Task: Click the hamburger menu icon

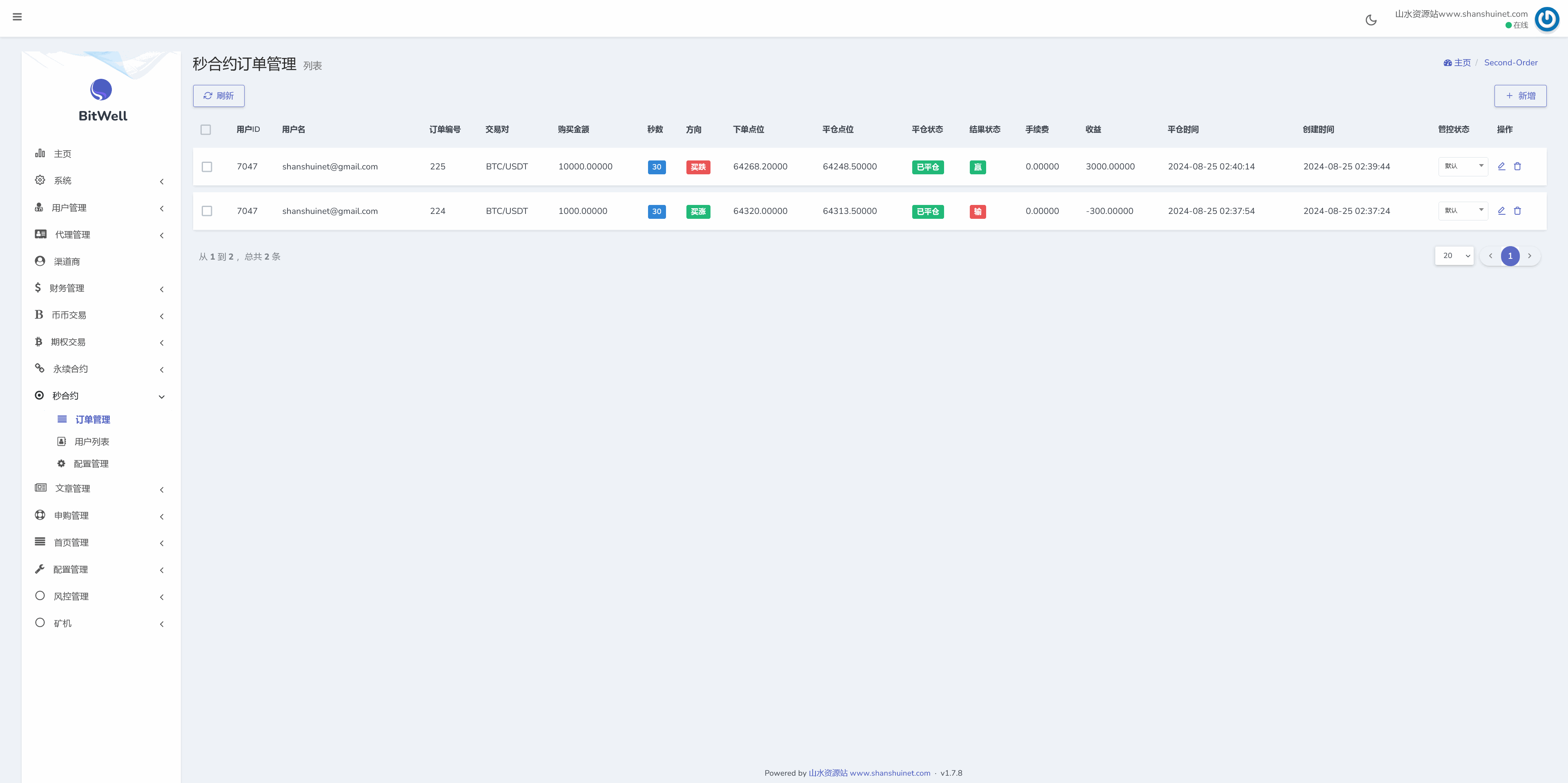Action: point(17,17)
